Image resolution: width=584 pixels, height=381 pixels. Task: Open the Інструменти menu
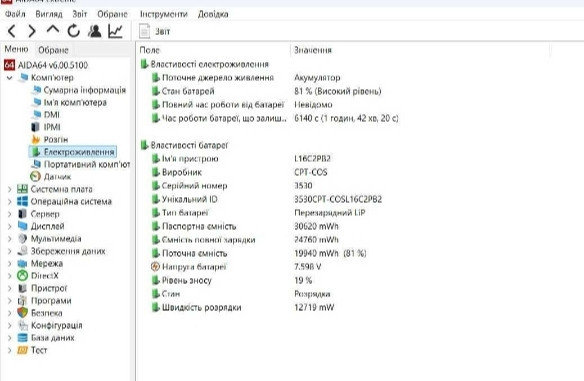(x=164, y=14)
